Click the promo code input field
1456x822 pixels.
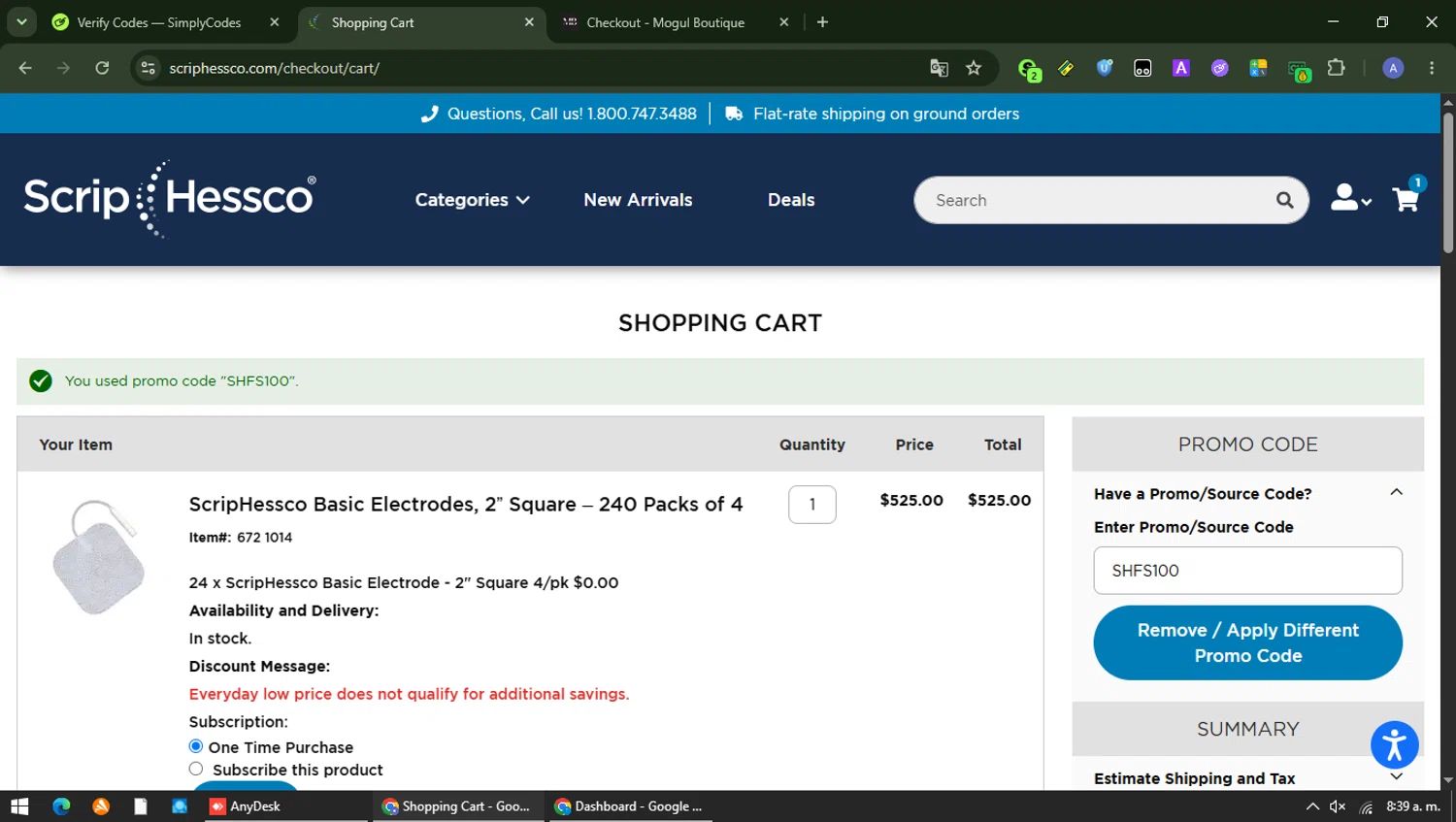point(1247,571)
